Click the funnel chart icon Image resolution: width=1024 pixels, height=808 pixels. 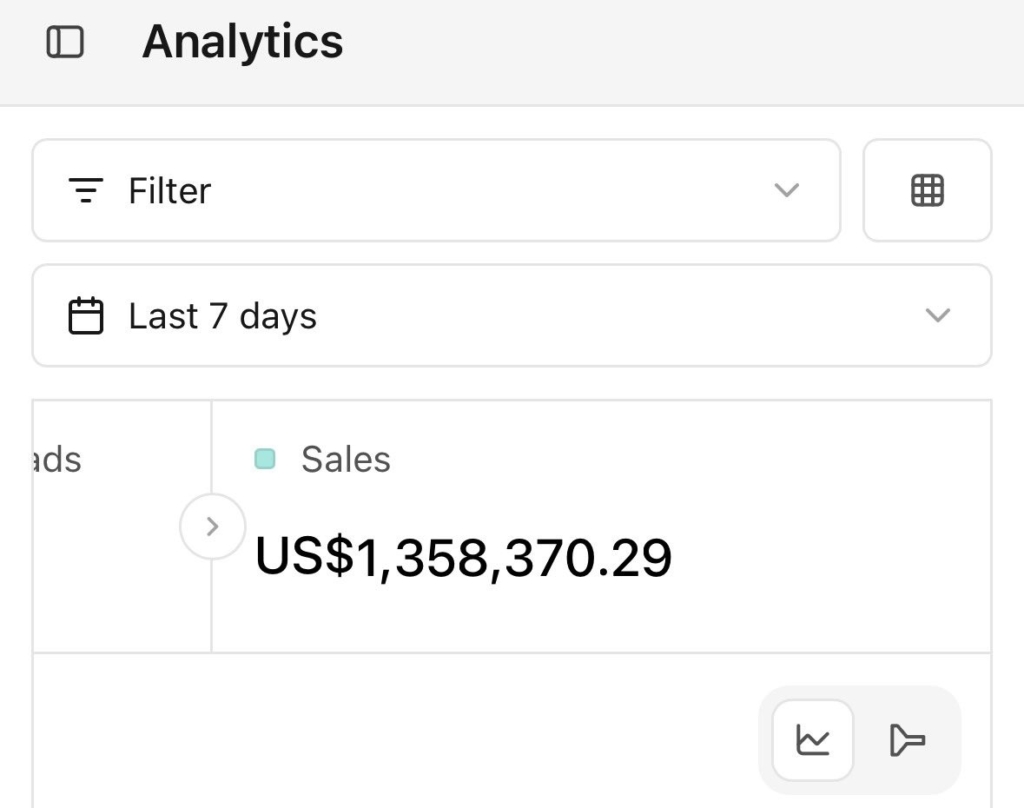[x=907, y=741]
